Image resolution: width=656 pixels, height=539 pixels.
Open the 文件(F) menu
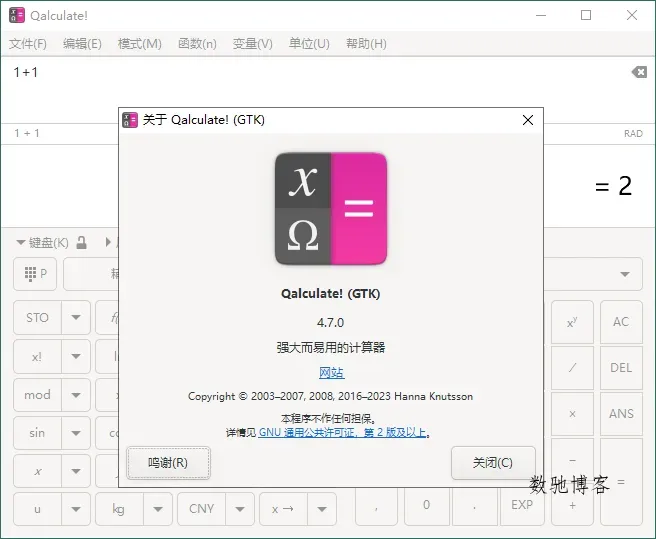28,44
